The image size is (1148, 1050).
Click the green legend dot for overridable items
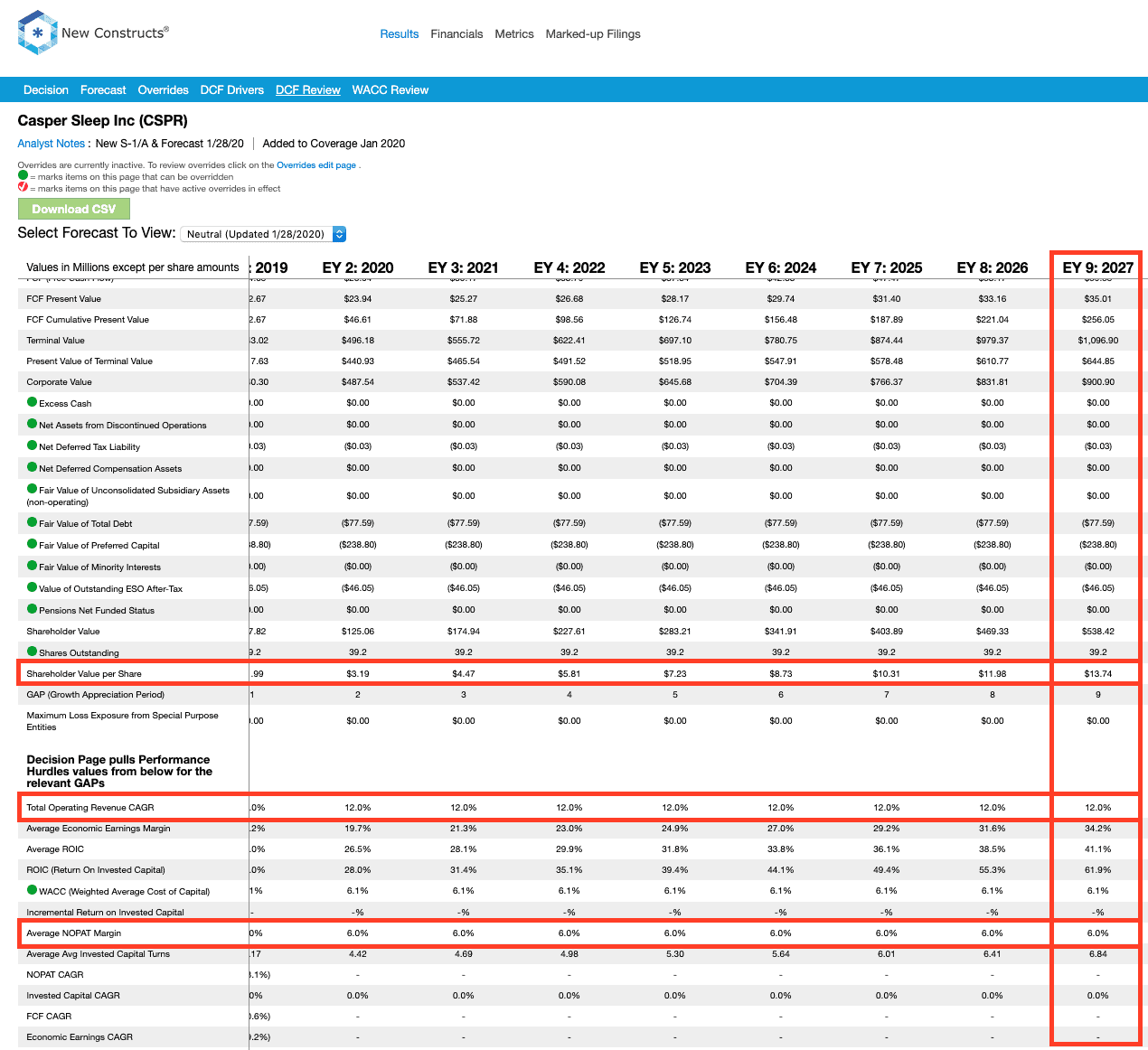pos(24,175)
